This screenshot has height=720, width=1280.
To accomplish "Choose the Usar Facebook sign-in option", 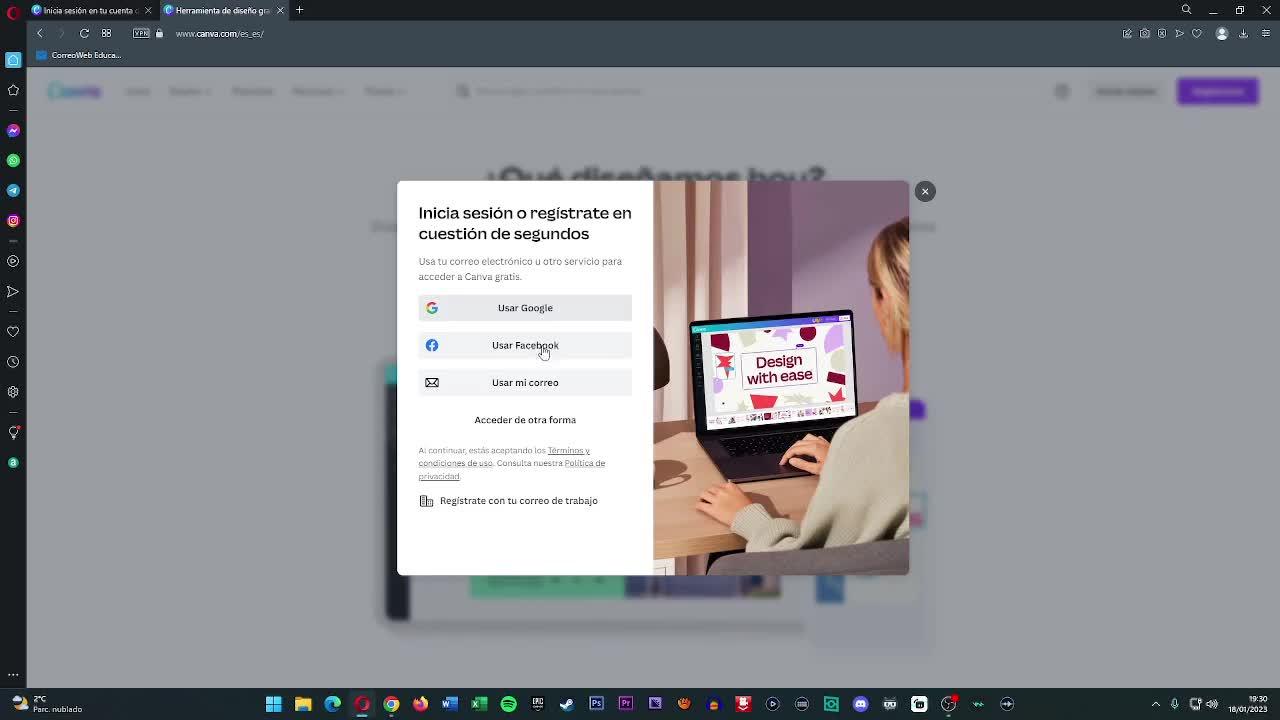I will point(525,345).
